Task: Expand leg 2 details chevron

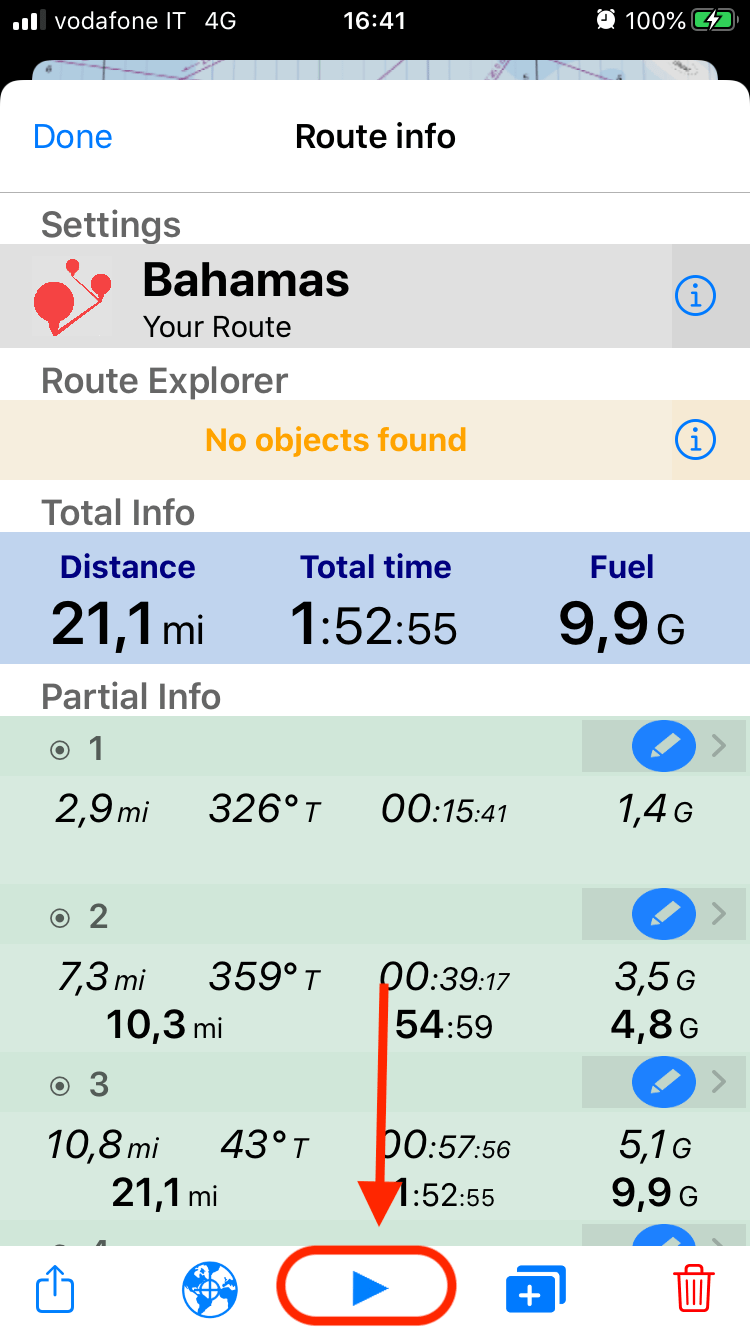Action: [719, 915]
